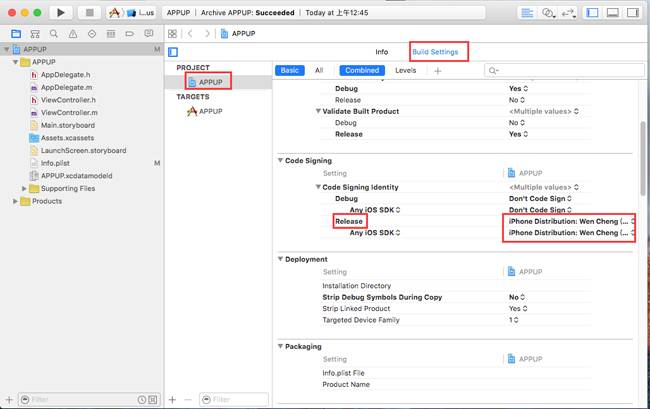
Task: Toggle the navigator panel visibility
Action: point(592,13)
